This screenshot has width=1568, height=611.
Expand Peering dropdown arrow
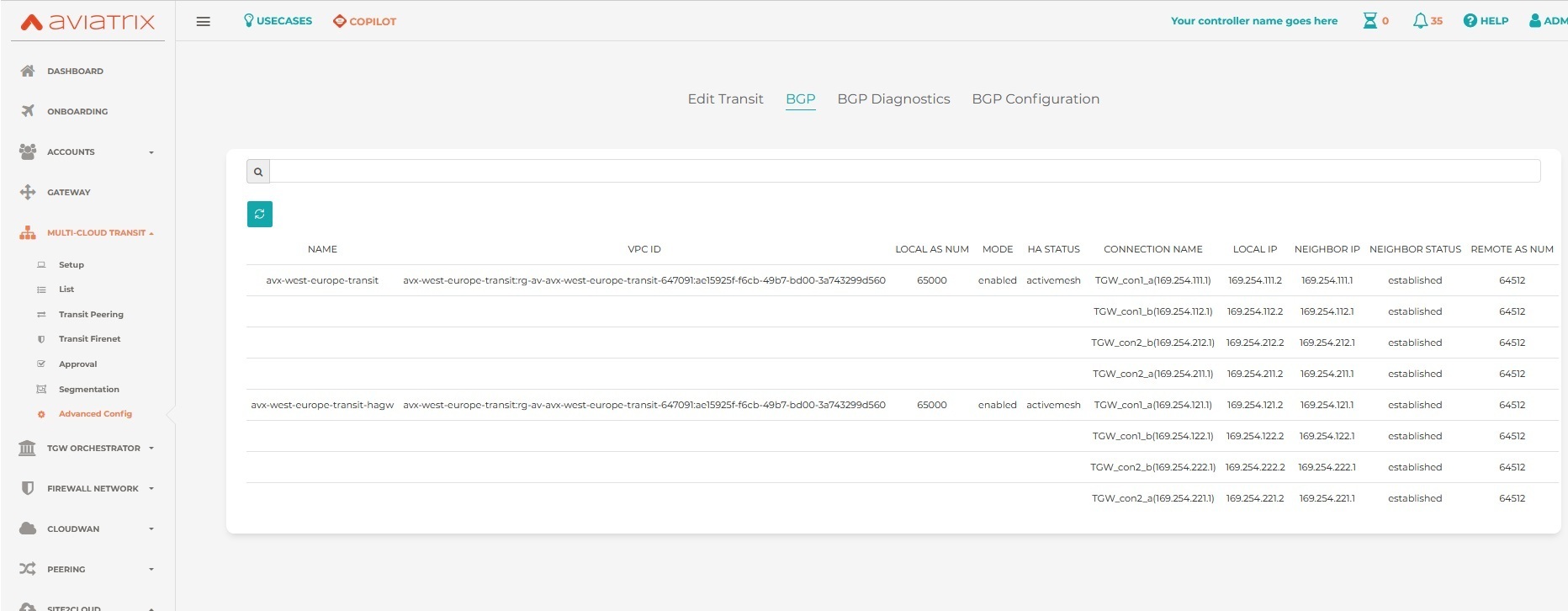click(x=151, y=569)
